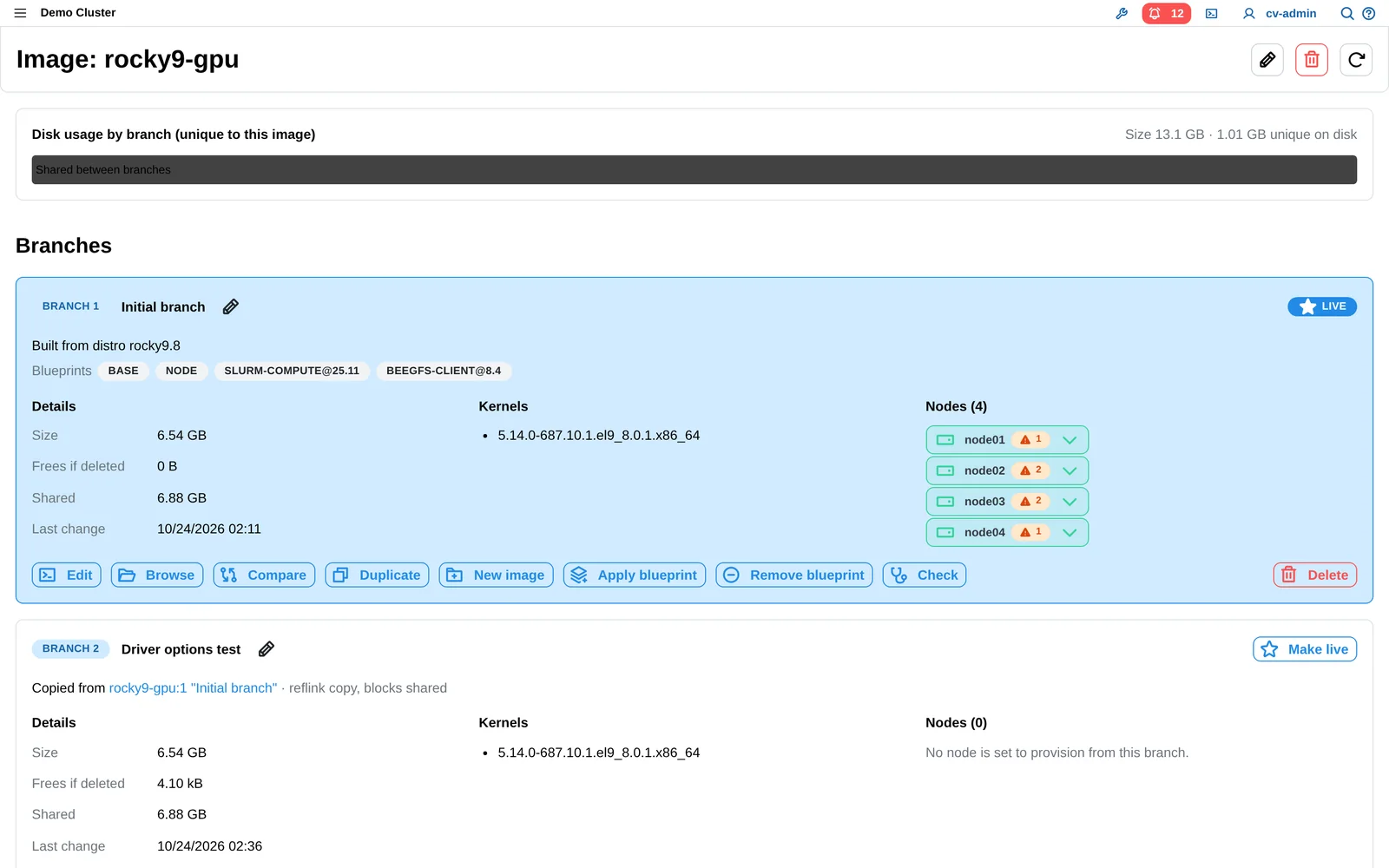The image size is (1389, 868).
Task: Rename Driver options test branch via pencil
Action: (267, 649)
